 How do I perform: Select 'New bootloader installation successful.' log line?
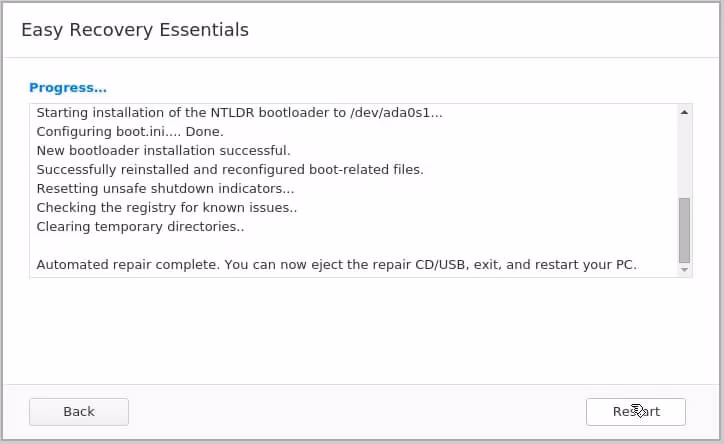coord(163,151)
